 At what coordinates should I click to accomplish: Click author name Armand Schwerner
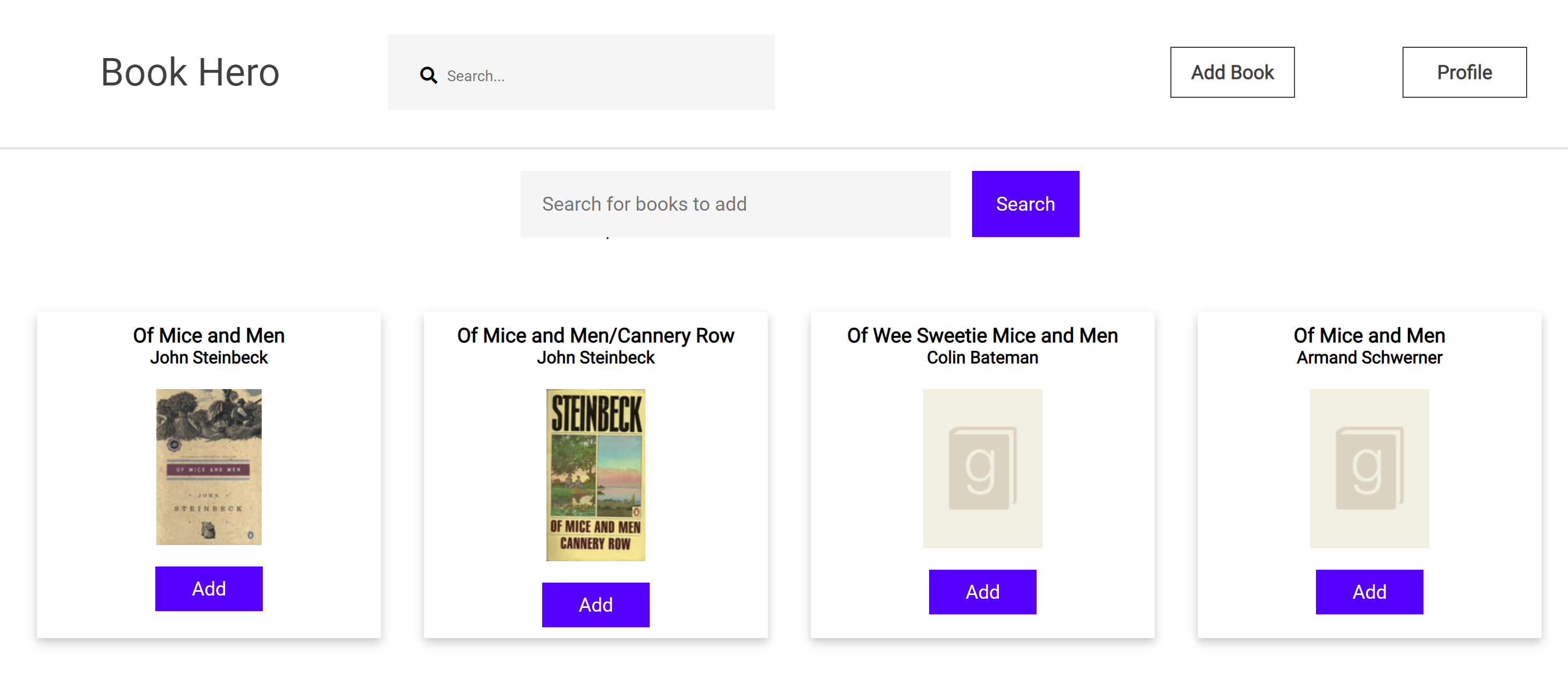coord(1368,357)
